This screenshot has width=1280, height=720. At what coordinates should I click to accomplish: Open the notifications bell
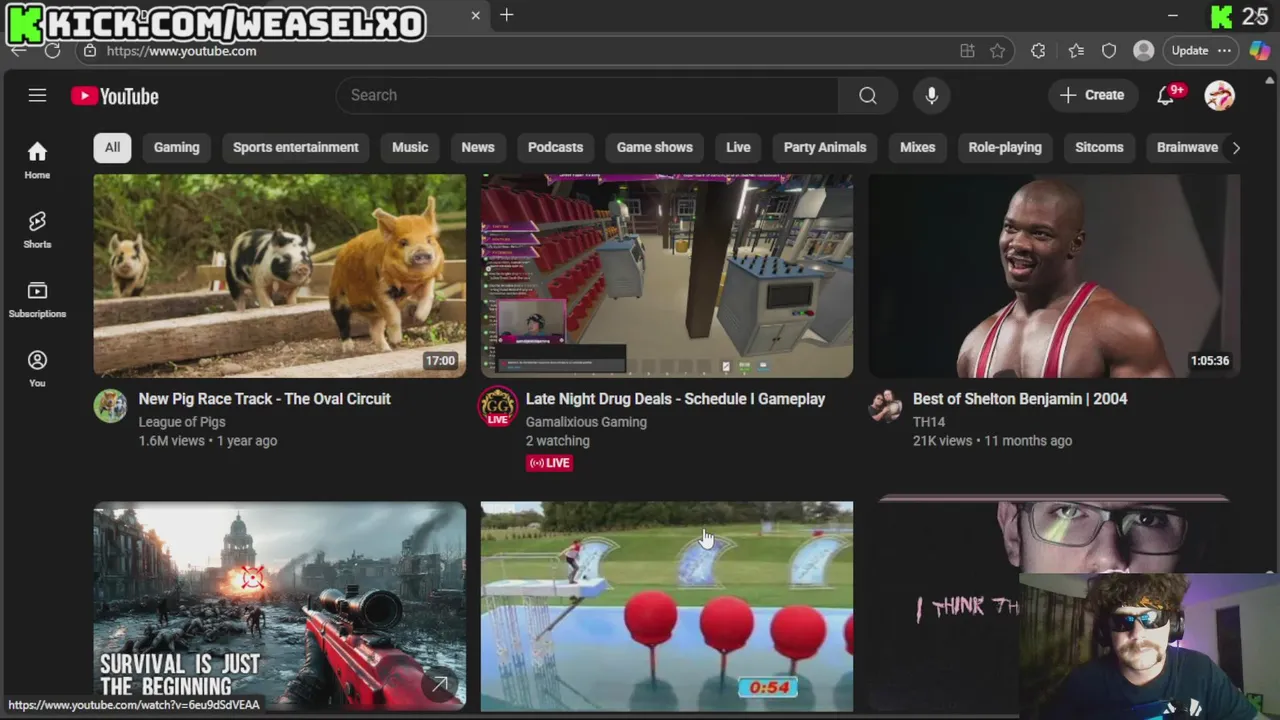point(1166,95)
